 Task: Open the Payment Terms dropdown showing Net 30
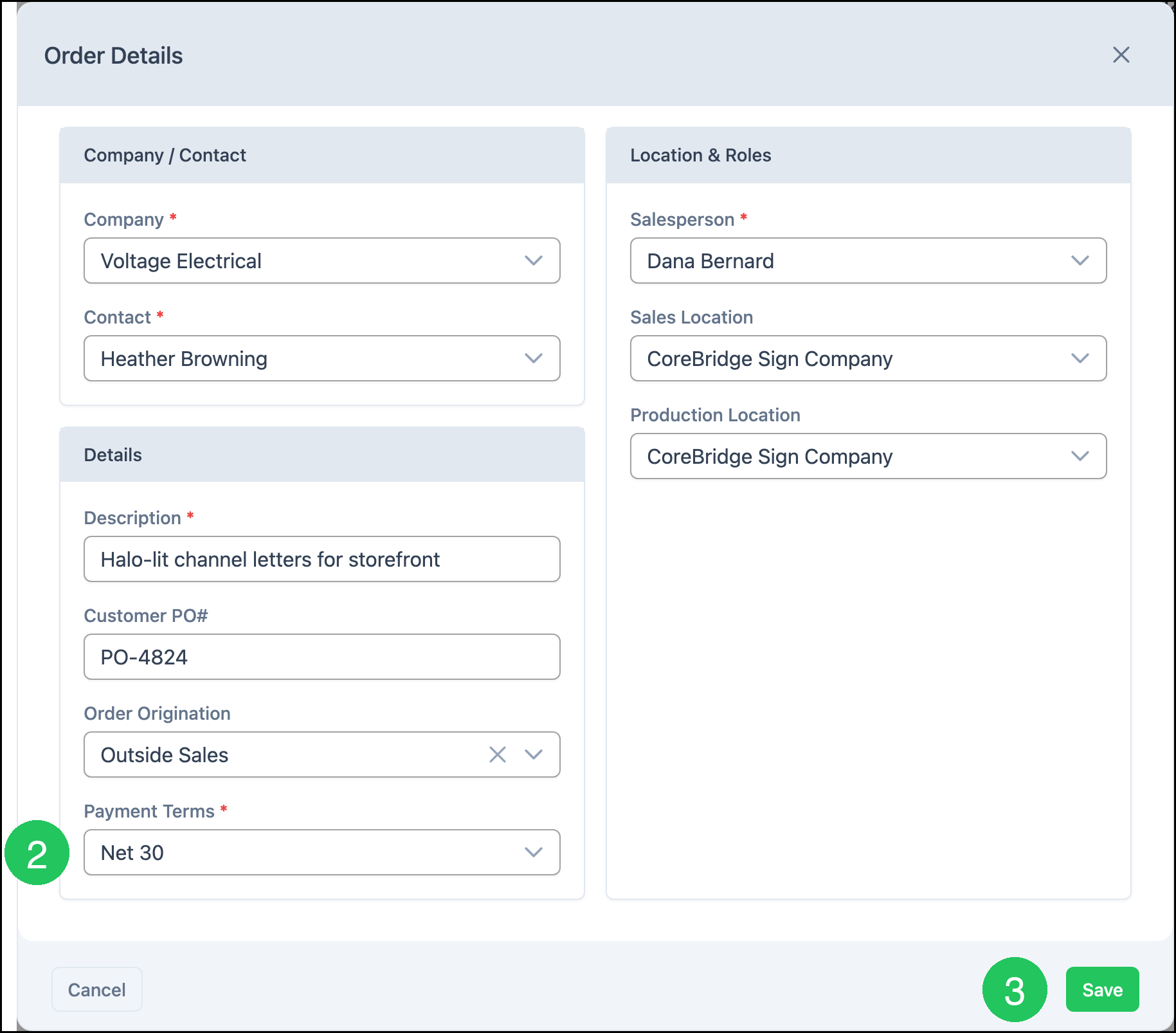[321, 852]
